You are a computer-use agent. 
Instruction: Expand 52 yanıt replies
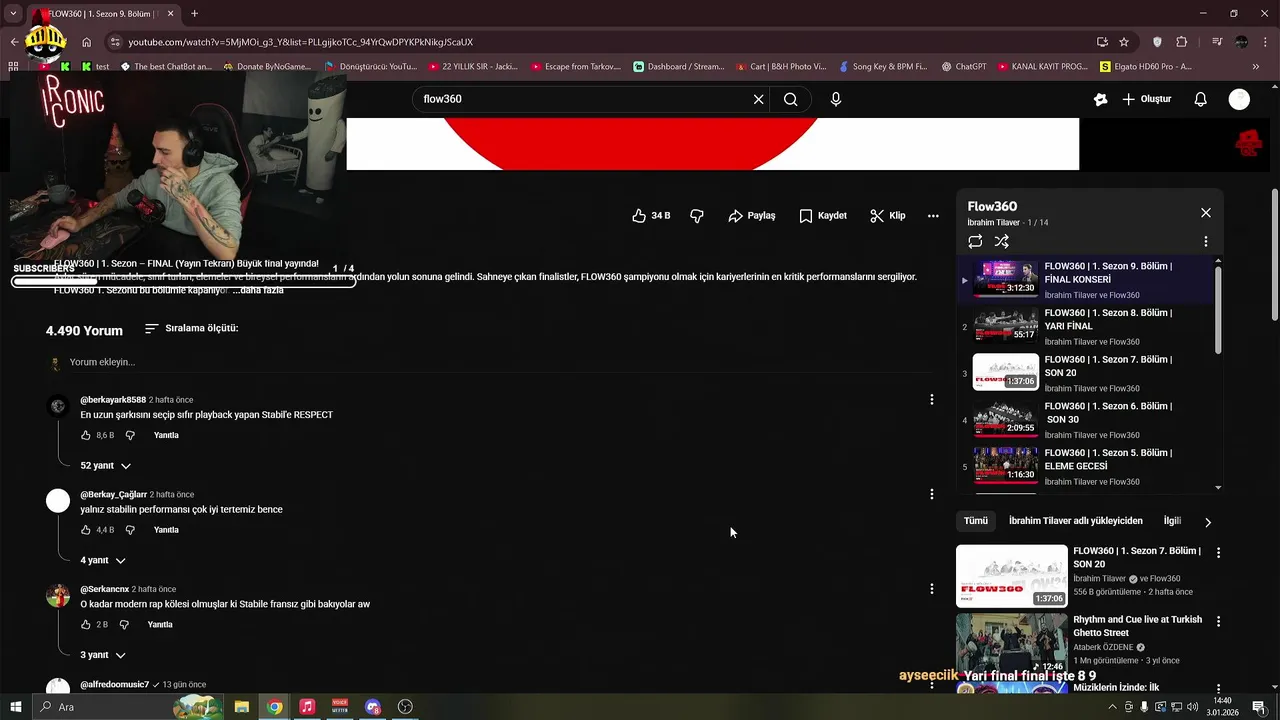106,466
